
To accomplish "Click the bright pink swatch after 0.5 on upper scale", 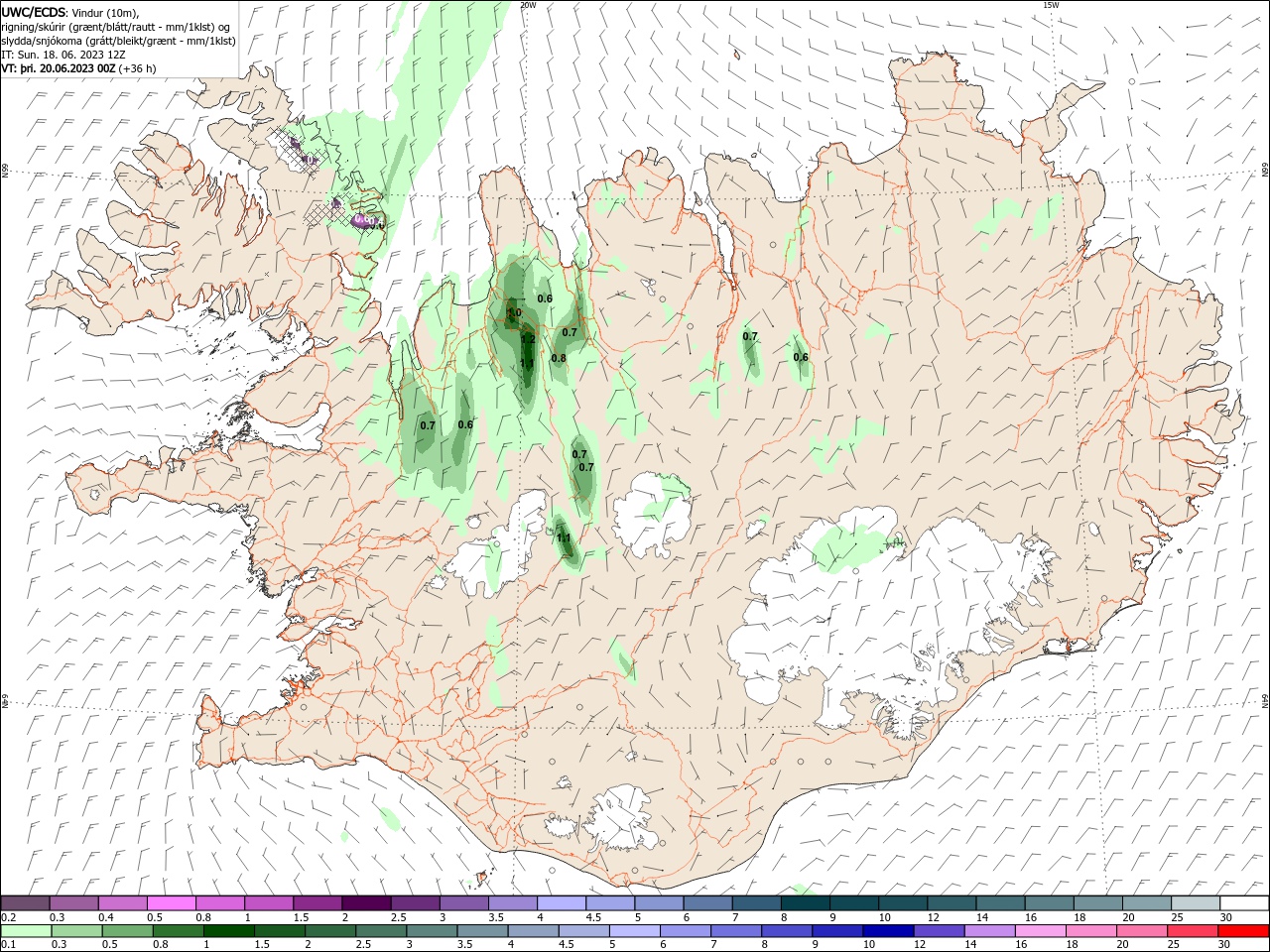I will [x=171, y=902].
